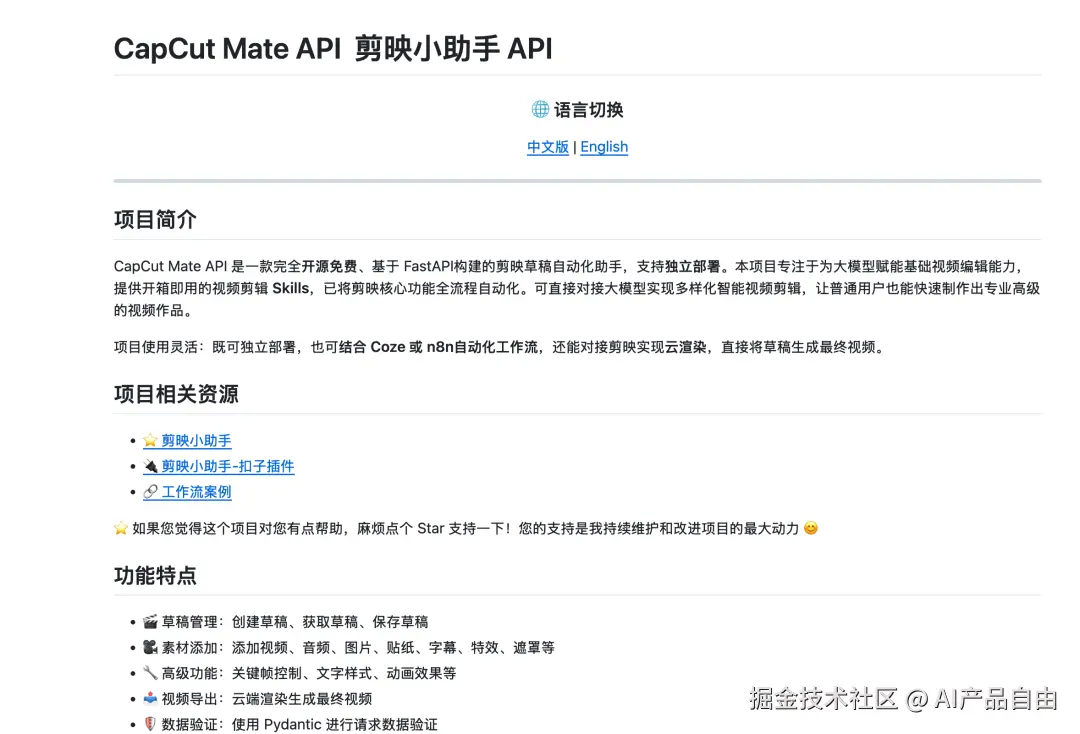Click the text 草稿管理：创建草稿、获取草稿、保存草稿
This screenshot has height=734, width=1080.
tap(295, 622)
